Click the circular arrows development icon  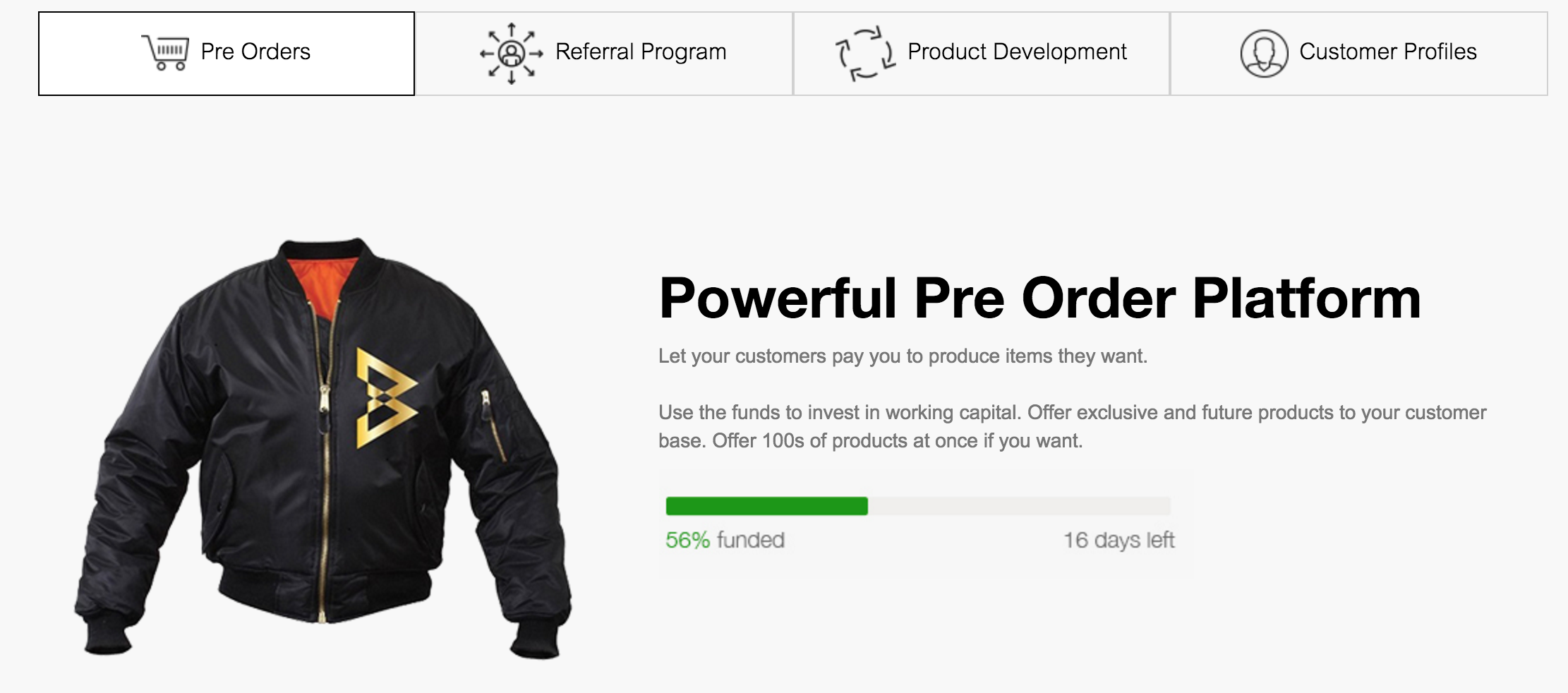(865, 53)
